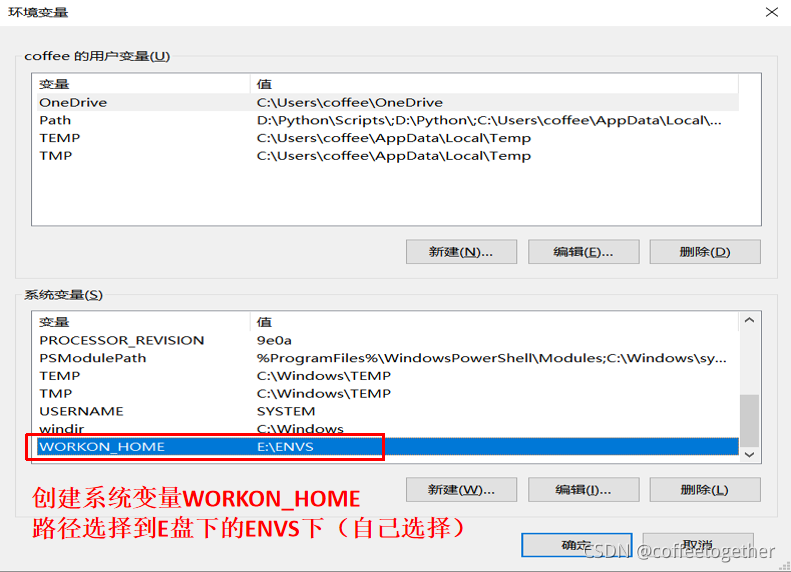Click 新建(N) to create user variable
This screenshot has height=572, width=791.
point(461,252)
